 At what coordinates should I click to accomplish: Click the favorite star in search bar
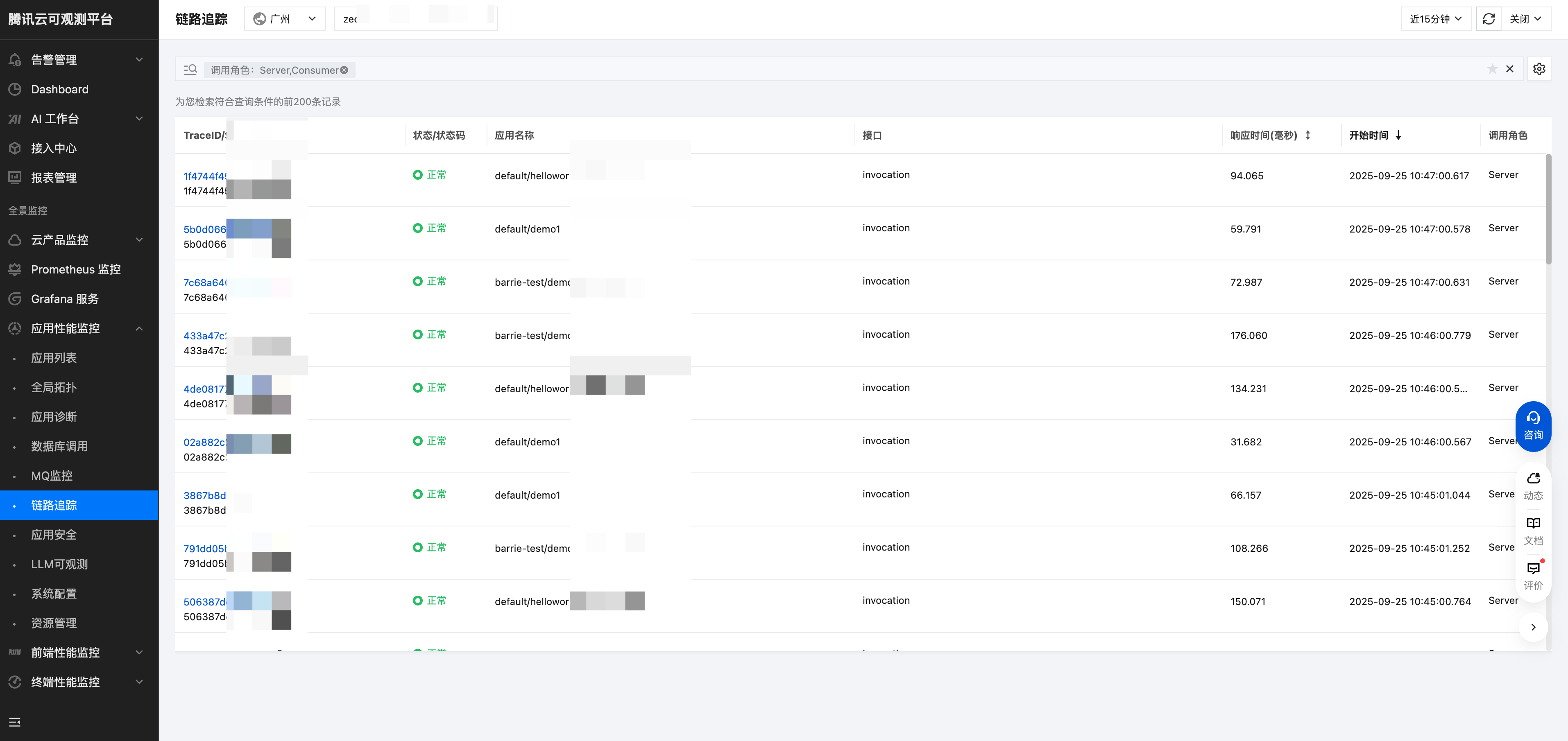[x=1492, y=69]
